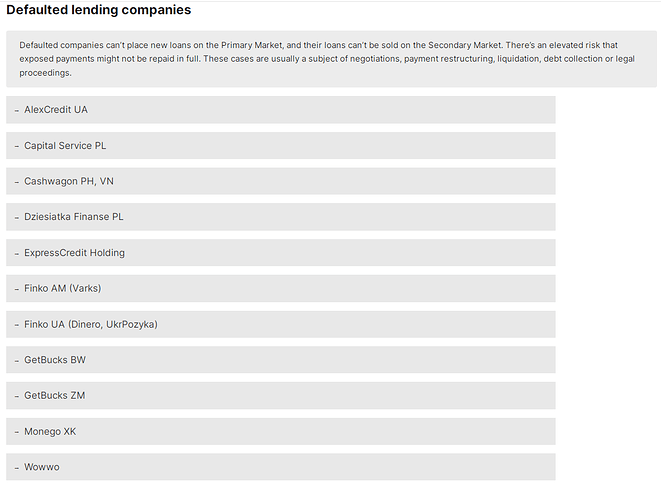
Task: Click the dash icon next to Cashwagon
Action: point(17,182)
